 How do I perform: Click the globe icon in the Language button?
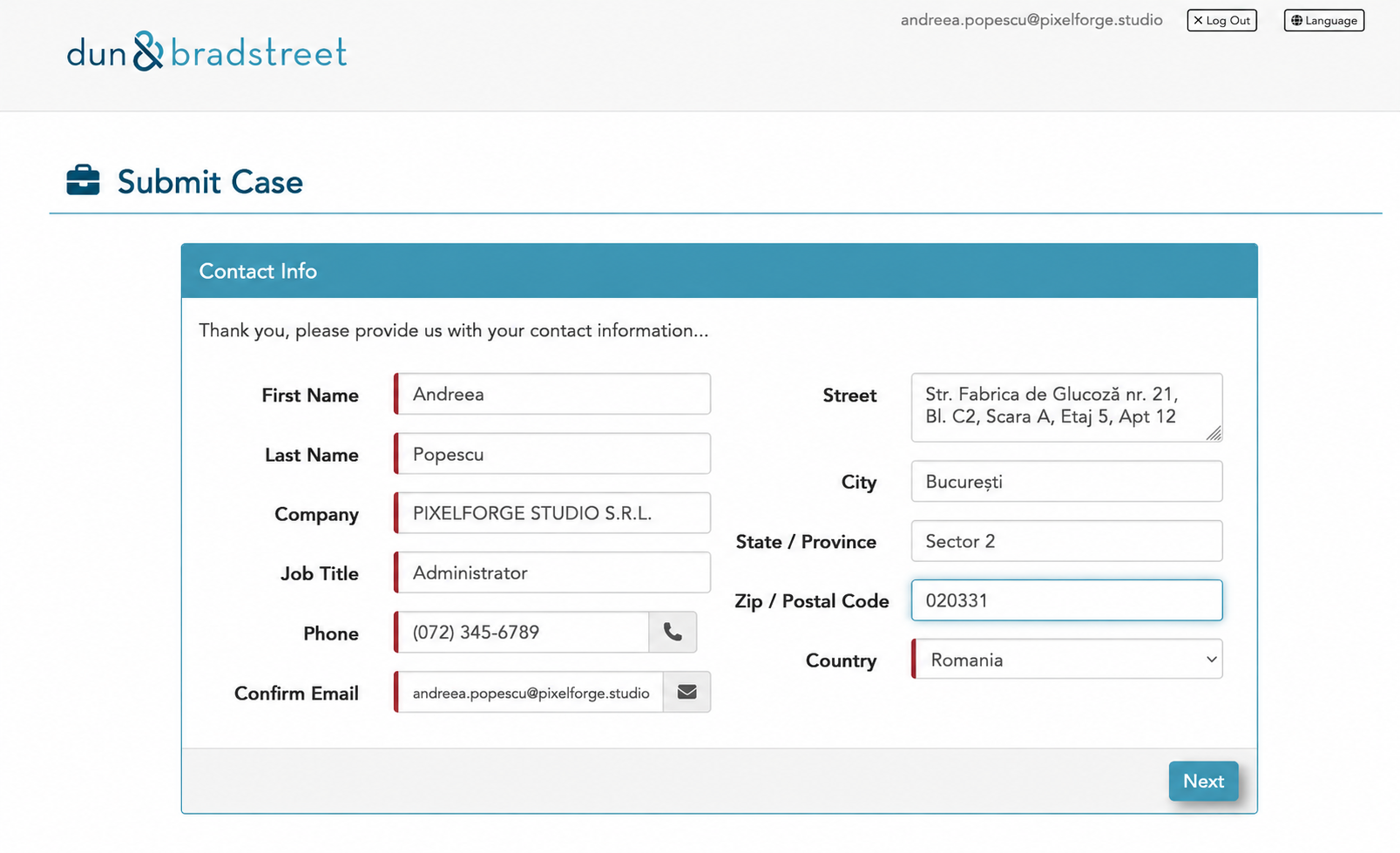tap(1296, 21)
